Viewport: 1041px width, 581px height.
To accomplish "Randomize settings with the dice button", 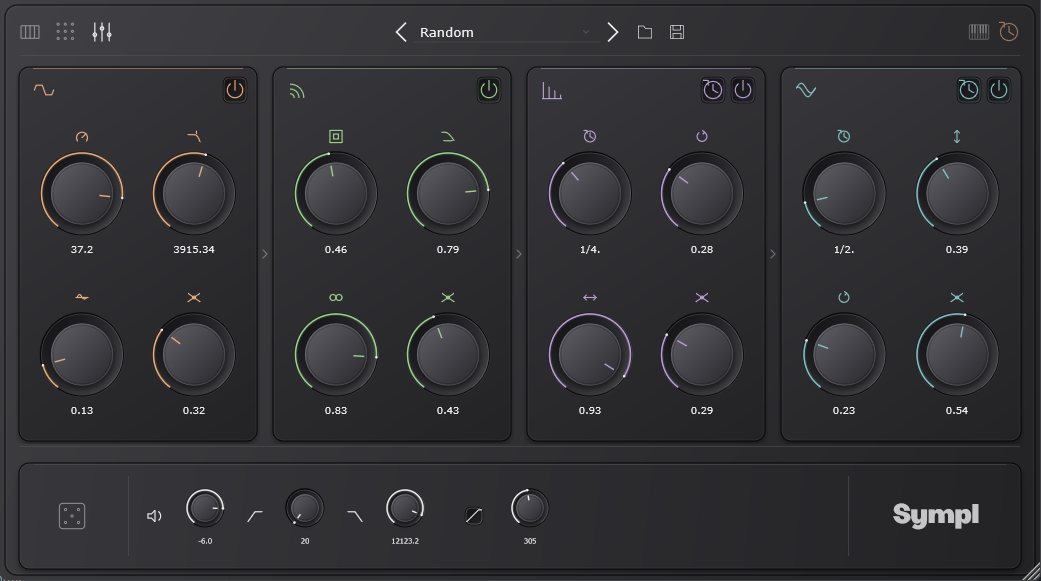I will pyautogui.click(x=72, y=516).
